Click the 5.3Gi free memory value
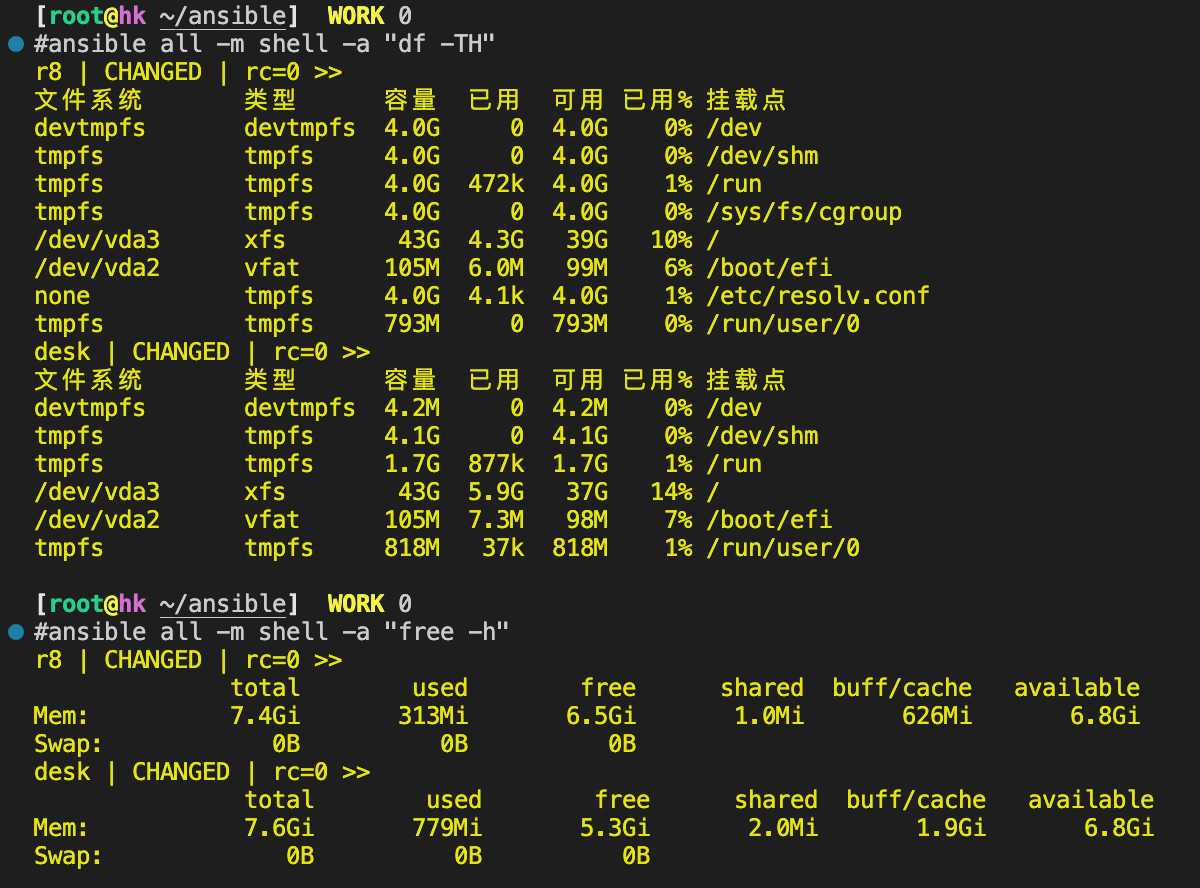The height and width of the screenshot is (888, 1200). point(615,828)
